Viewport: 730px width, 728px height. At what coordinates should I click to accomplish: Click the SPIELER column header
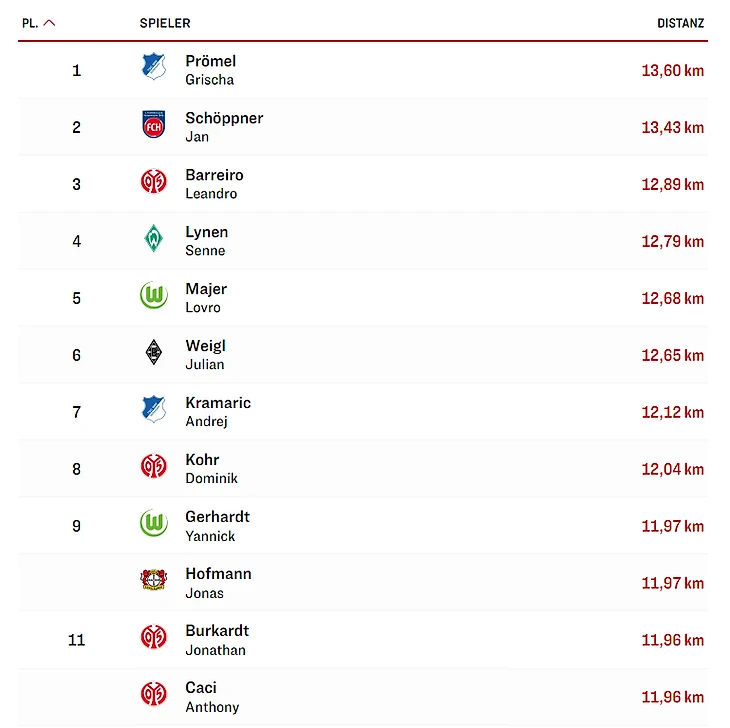[165, 23]
